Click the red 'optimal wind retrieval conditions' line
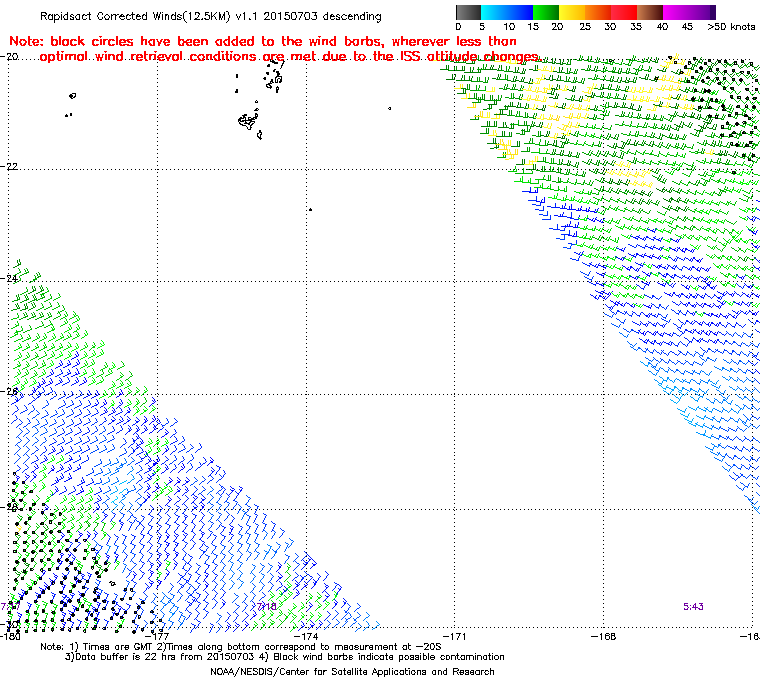The image size is (760, 688). coord(289,57)
